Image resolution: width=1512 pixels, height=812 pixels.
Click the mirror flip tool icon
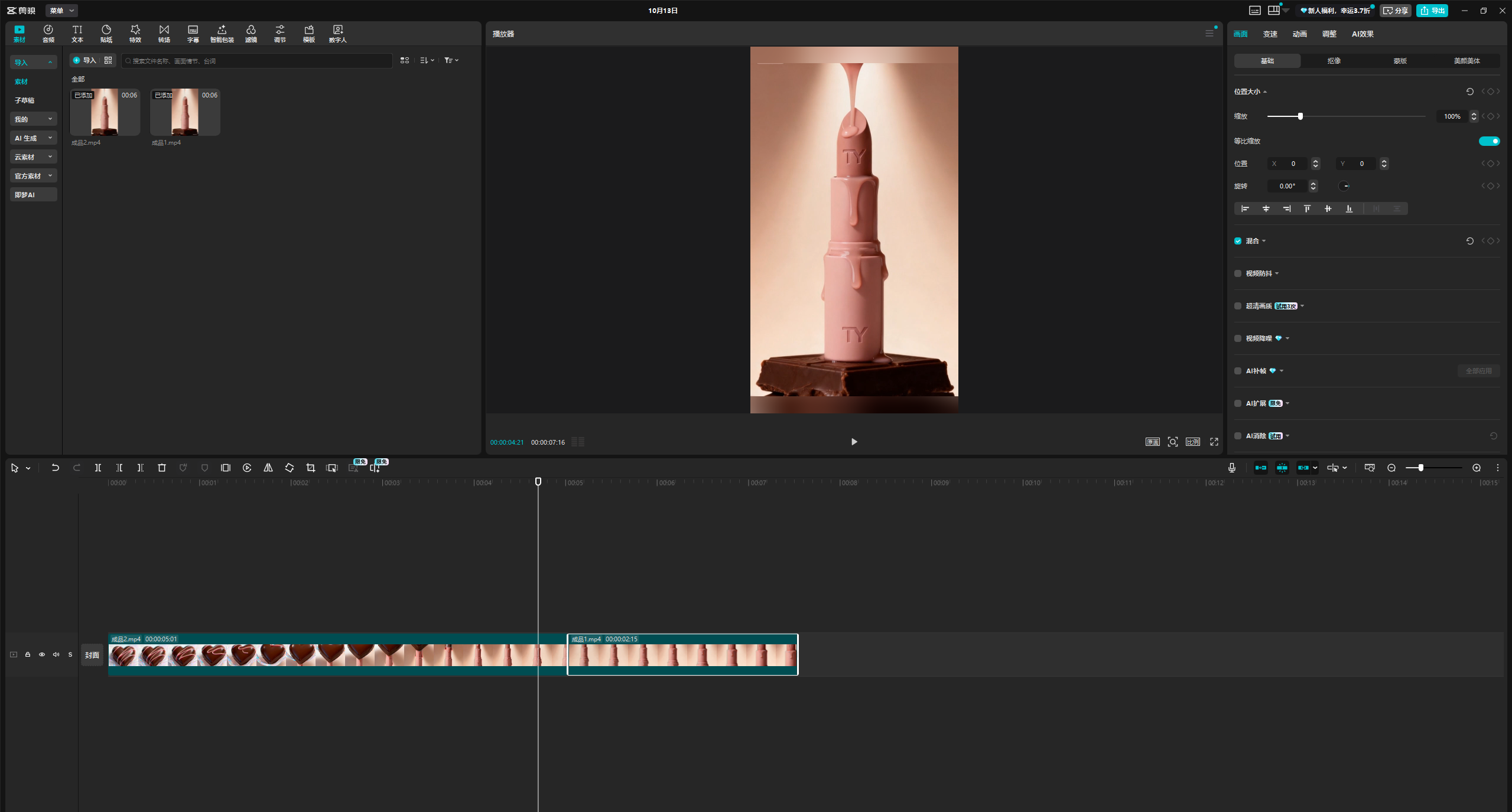coord(268,468)
